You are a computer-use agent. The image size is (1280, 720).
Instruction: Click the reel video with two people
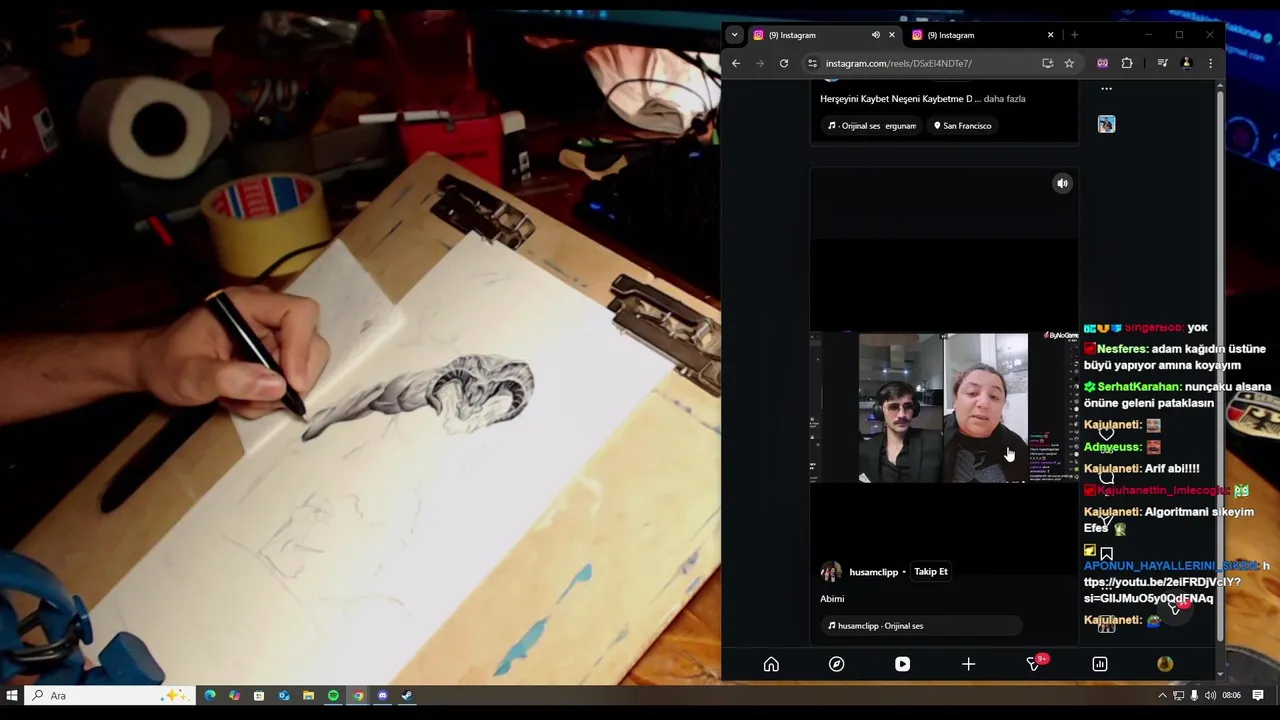point(943,408)
